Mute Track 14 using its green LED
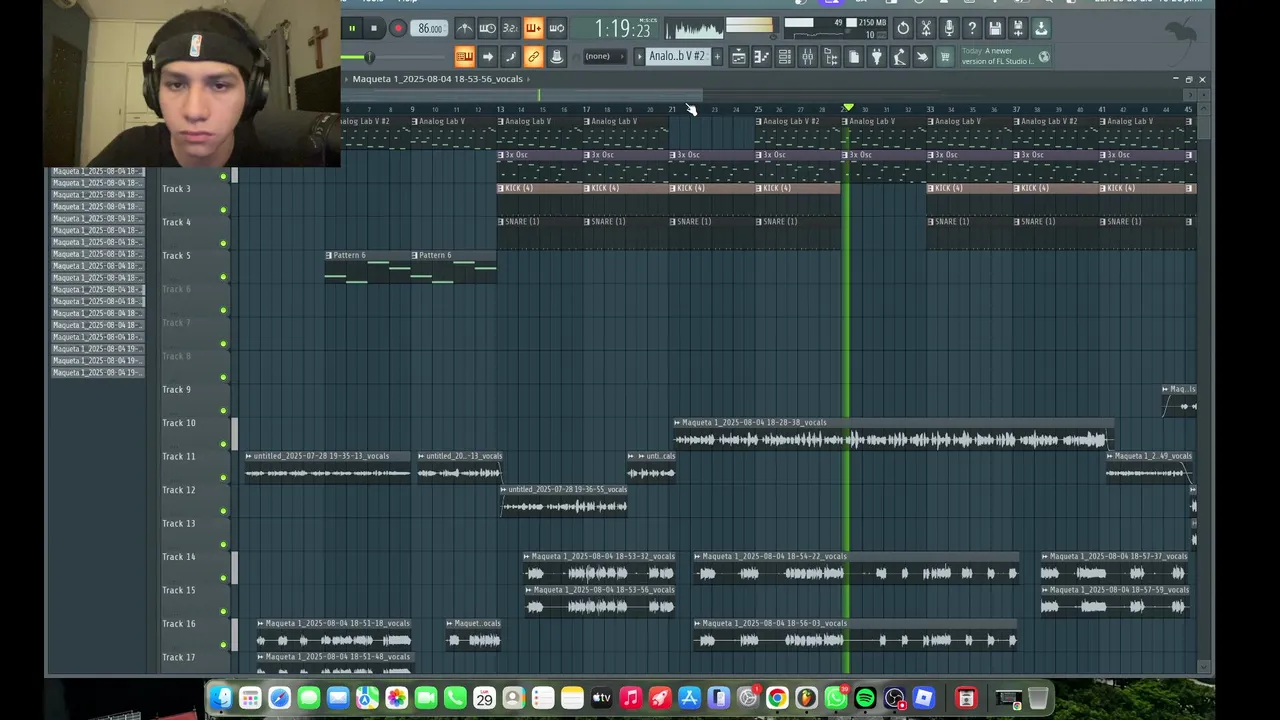This screenshot has width=1280, height=720. [x=223, y=578]
